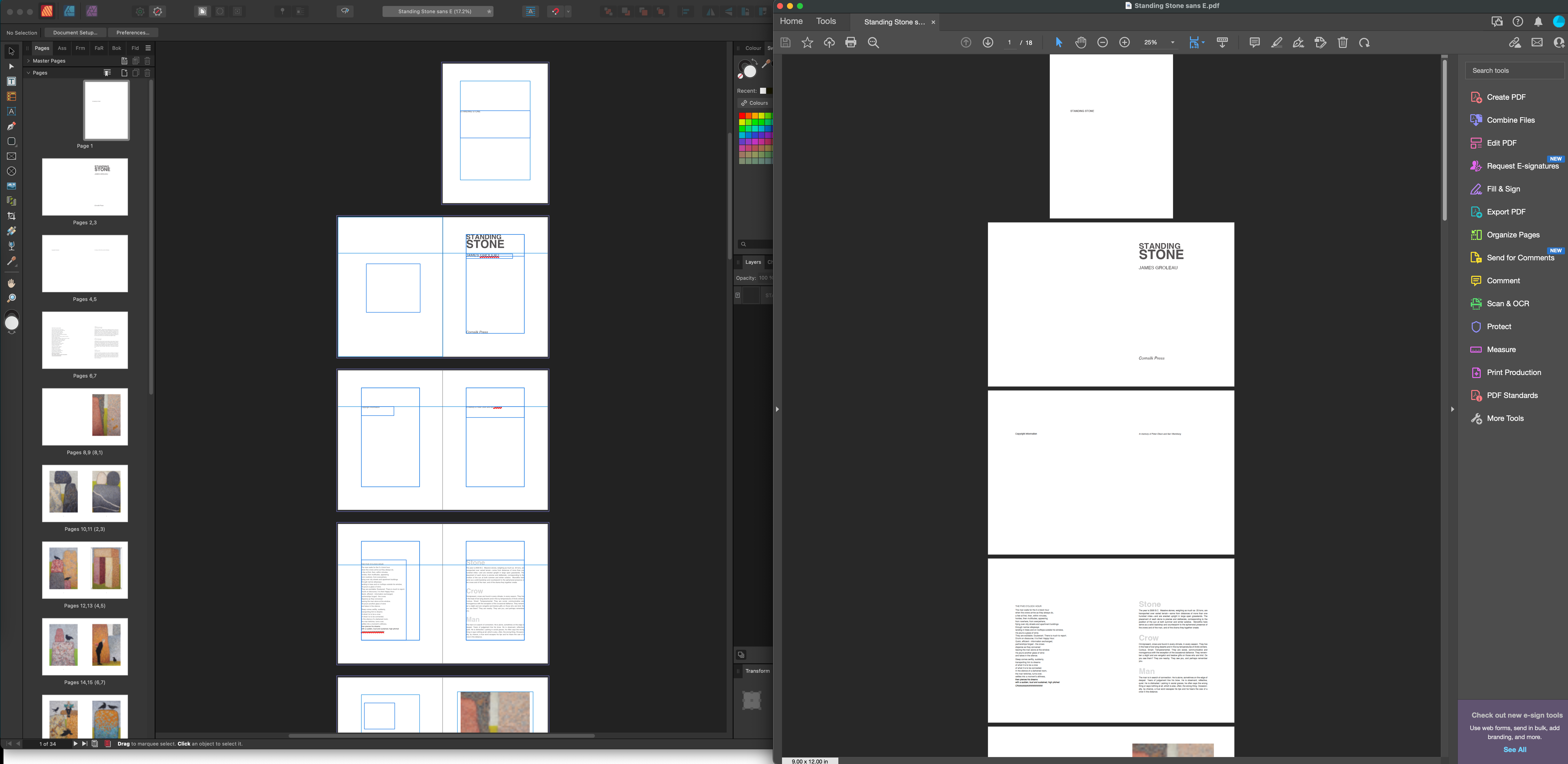The height and width of the screenshot is (764, 1568).
Task: Switch to the Designer persona icon
Action: coord(69,11)
